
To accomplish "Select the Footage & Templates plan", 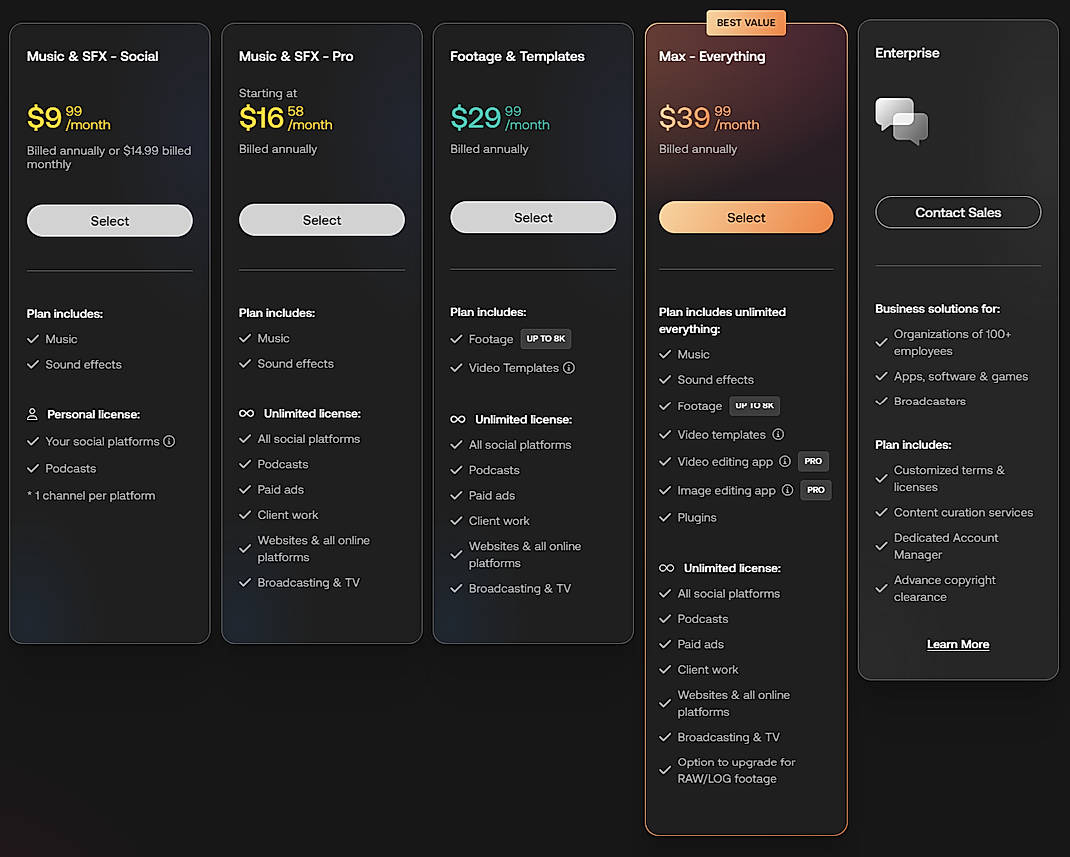I will pyautogui.click(x=533, y=217).
